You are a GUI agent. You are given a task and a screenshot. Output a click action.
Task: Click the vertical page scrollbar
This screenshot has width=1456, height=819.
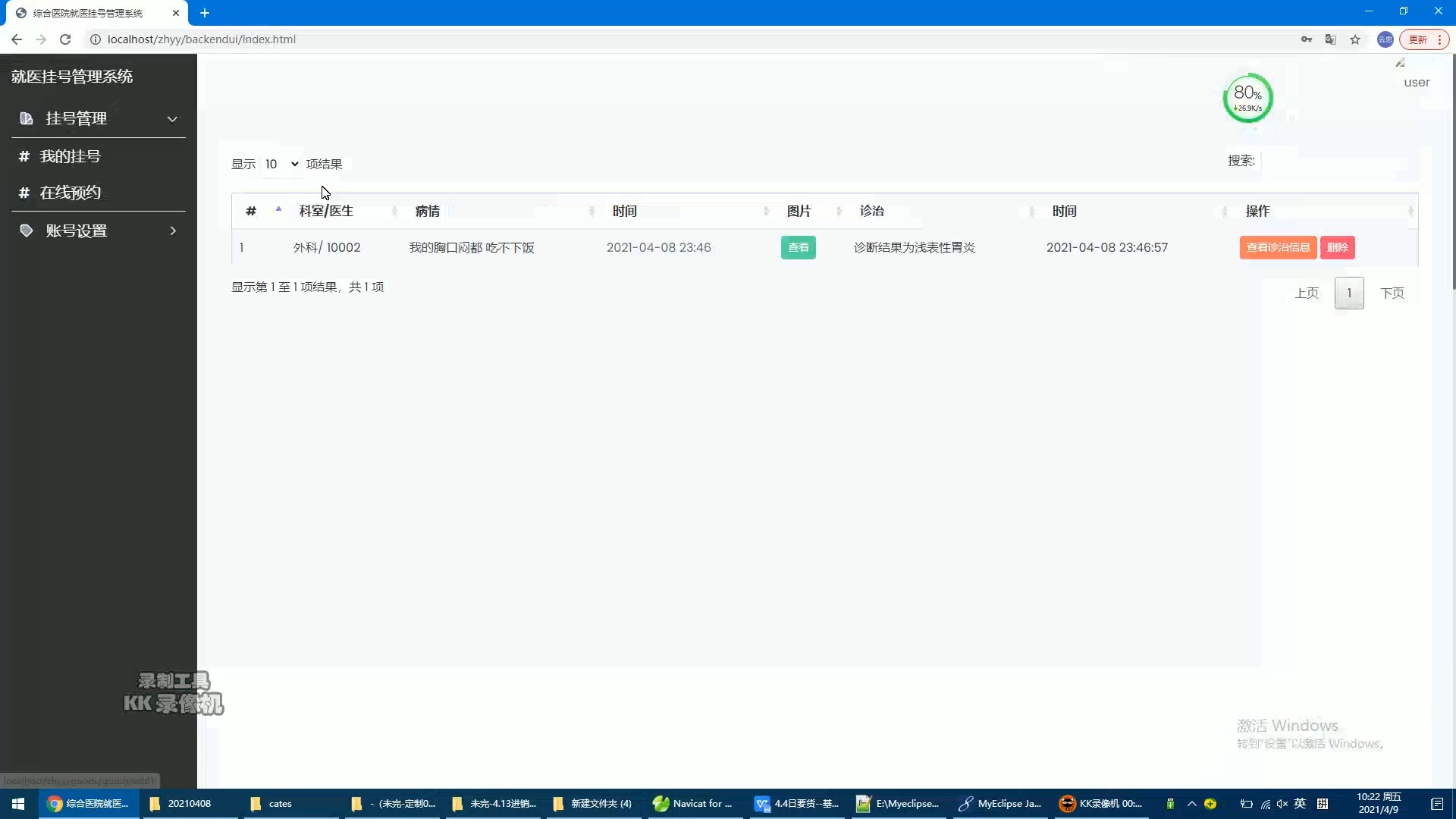tap(1453, 171)
